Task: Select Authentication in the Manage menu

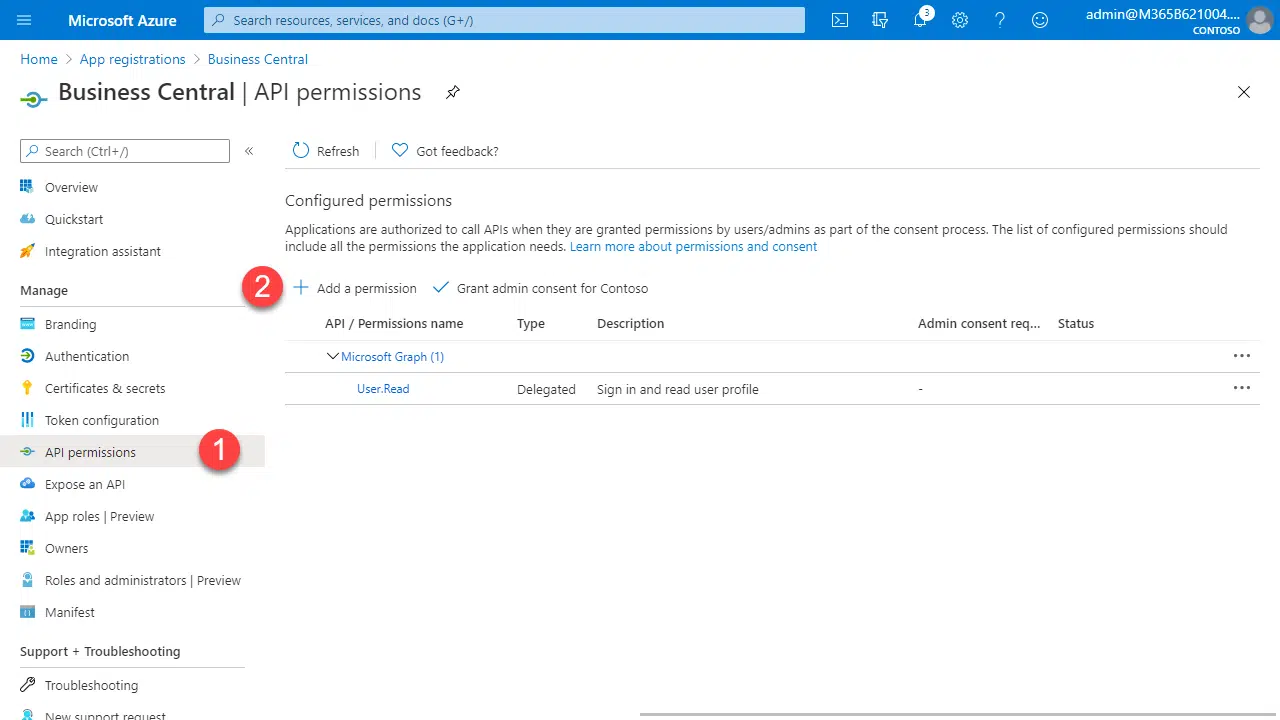Action: pos(87,356)
